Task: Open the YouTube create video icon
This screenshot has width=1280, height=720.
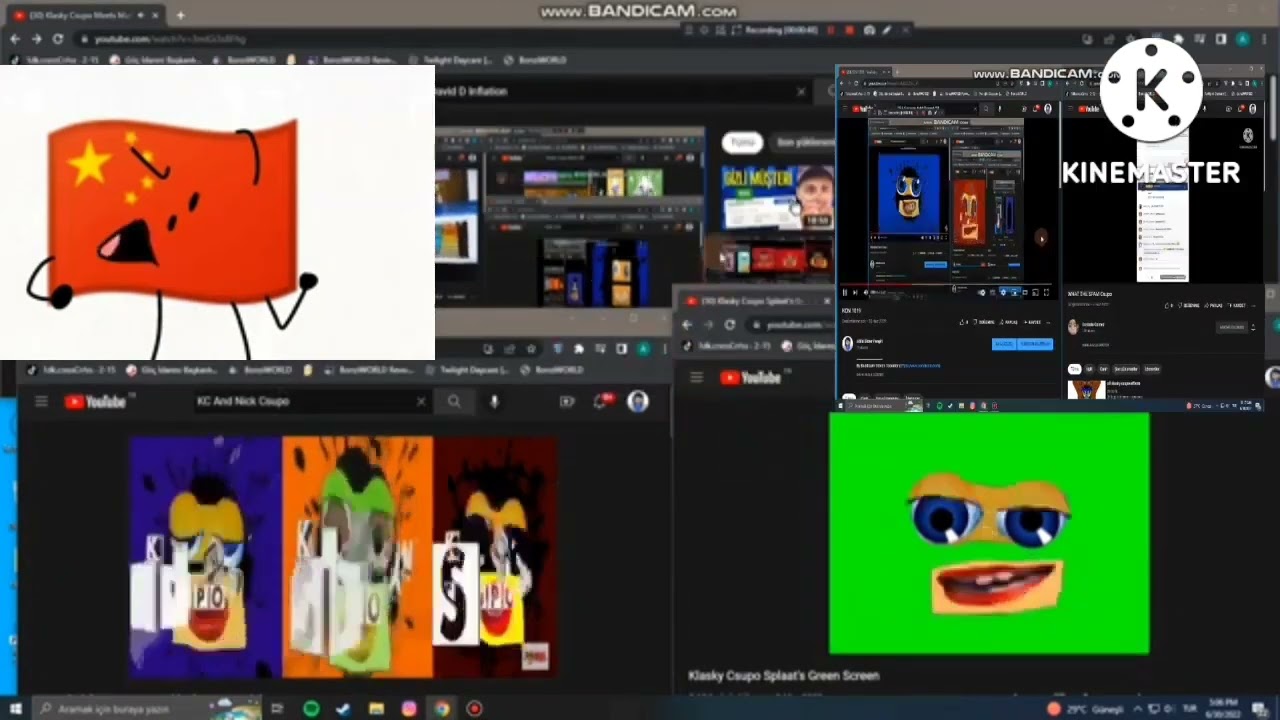Action: (567, 401)
